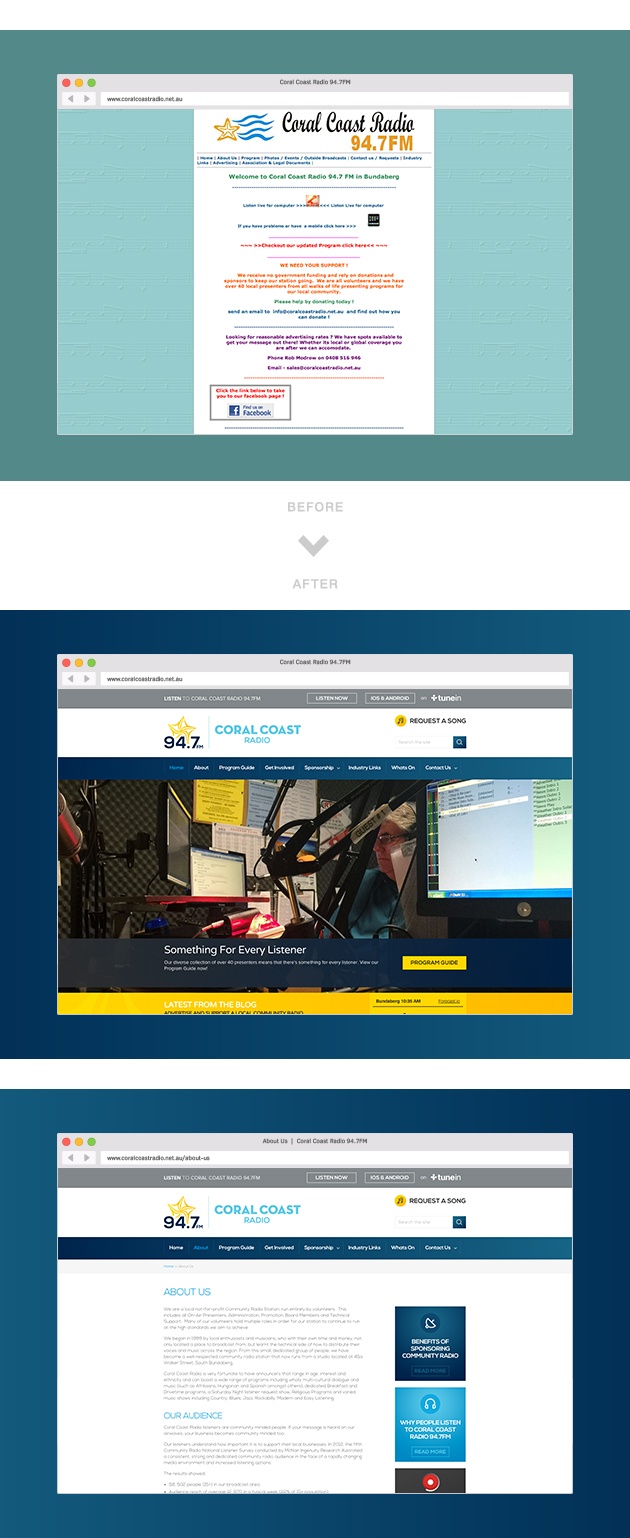Open Industry Links in the homepage navigation bar
Screen dimensions: 630x1538
pos(364,768)
